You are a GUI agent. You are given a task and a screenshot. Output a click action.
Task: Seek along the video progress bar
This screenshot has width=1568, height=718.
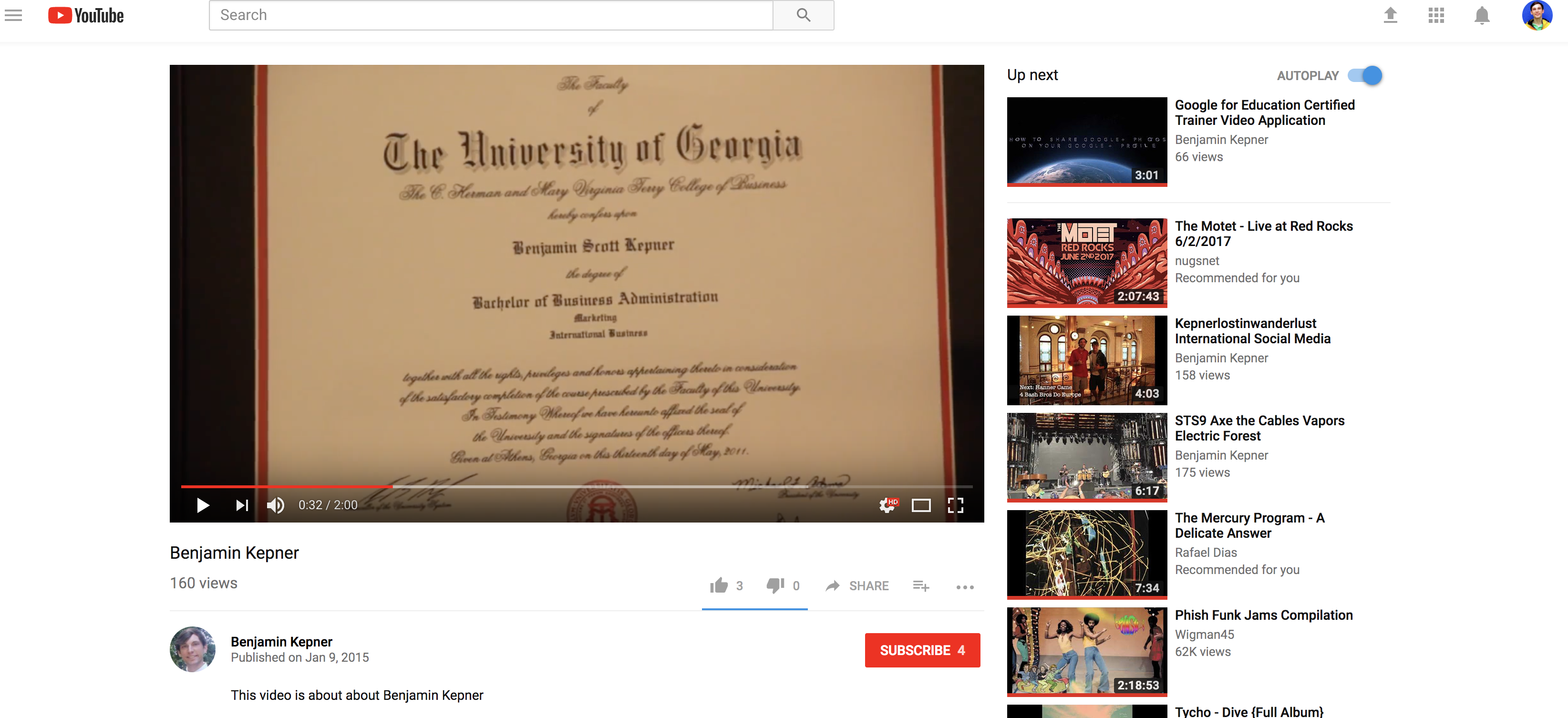(577, 486)
